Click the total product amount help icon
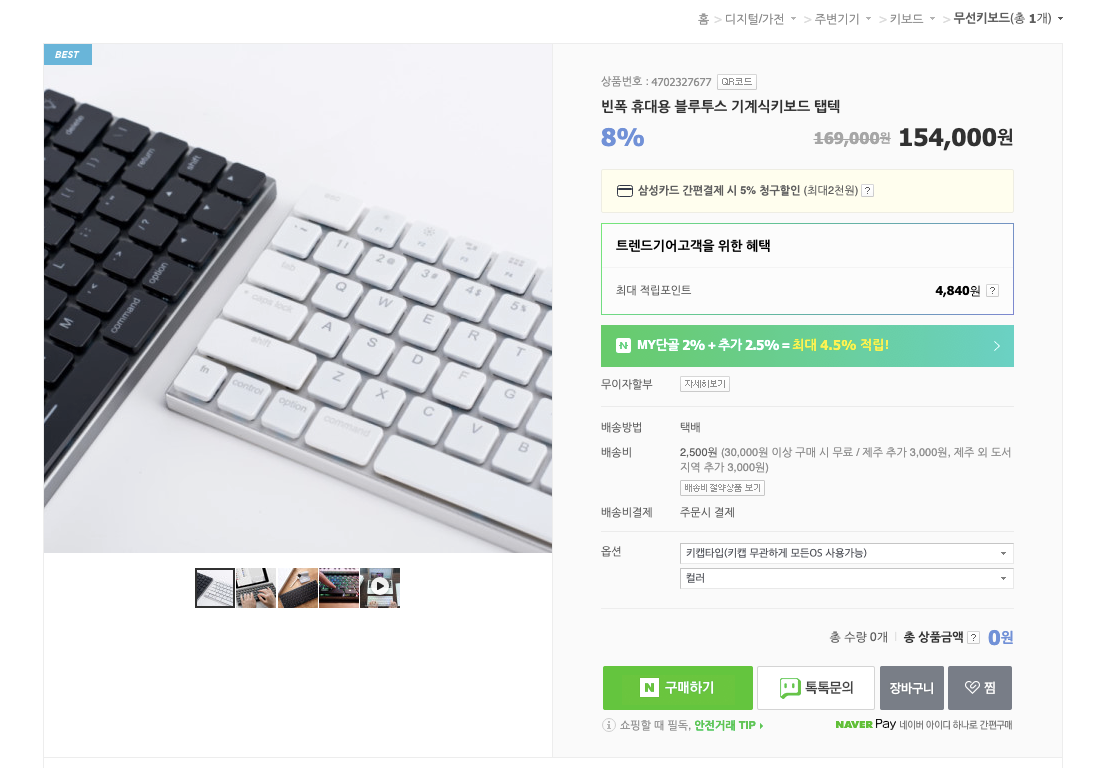Screen dimensions: 1102x768 [x=973, y=637]
